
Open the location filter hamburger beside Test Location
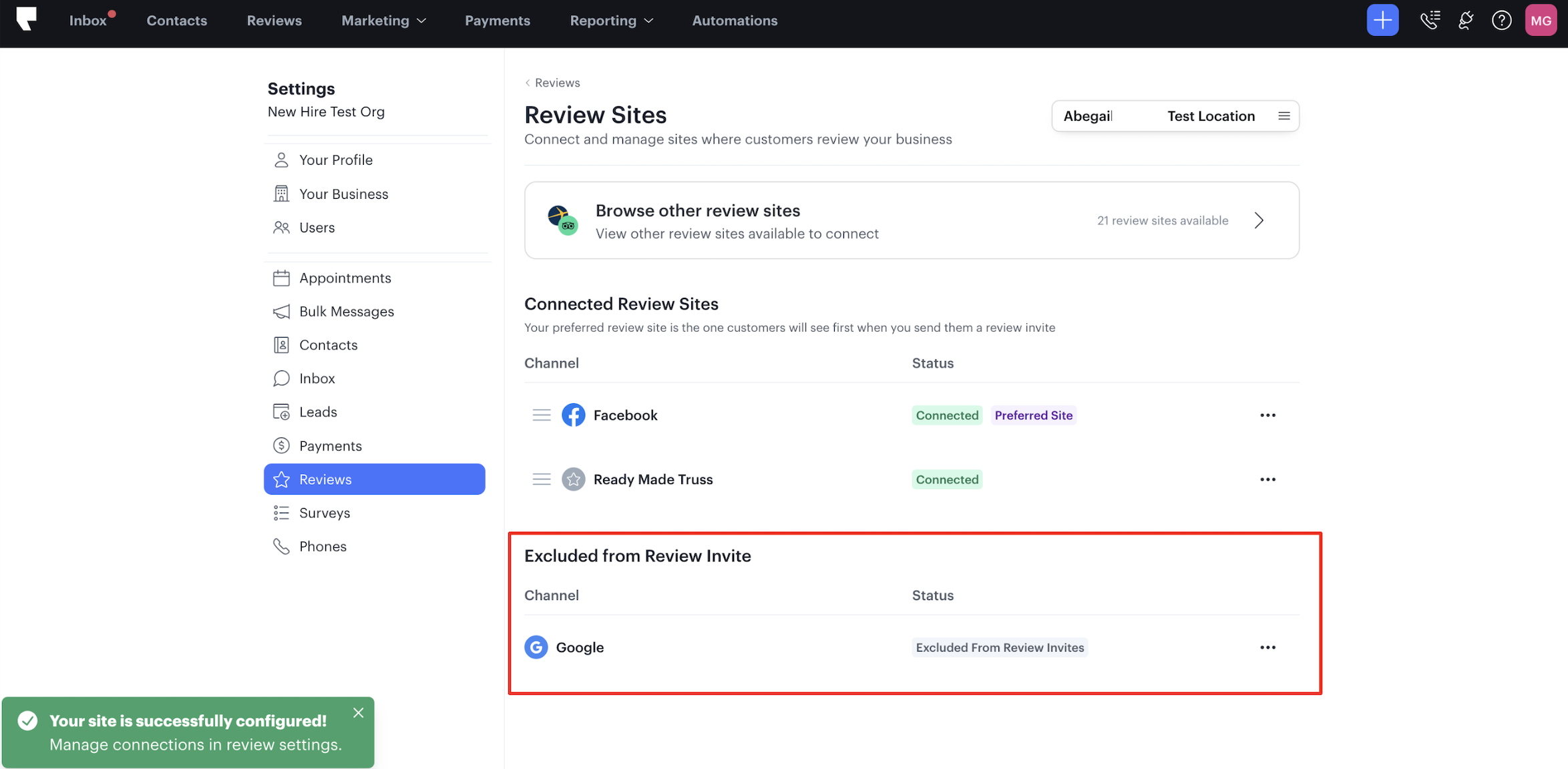coord(1284,115)
